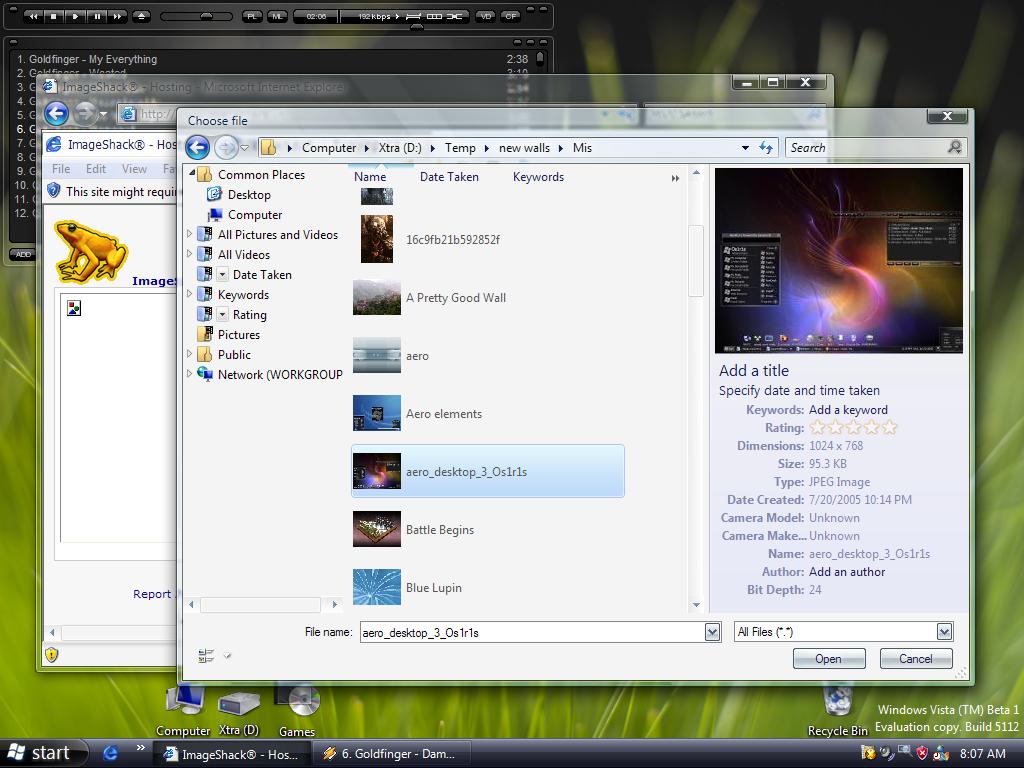Screen dimensions: 1024x768
Task: Expand the All Pictures and Videos node
Action: pyautogui.click(x=190, y=234)
